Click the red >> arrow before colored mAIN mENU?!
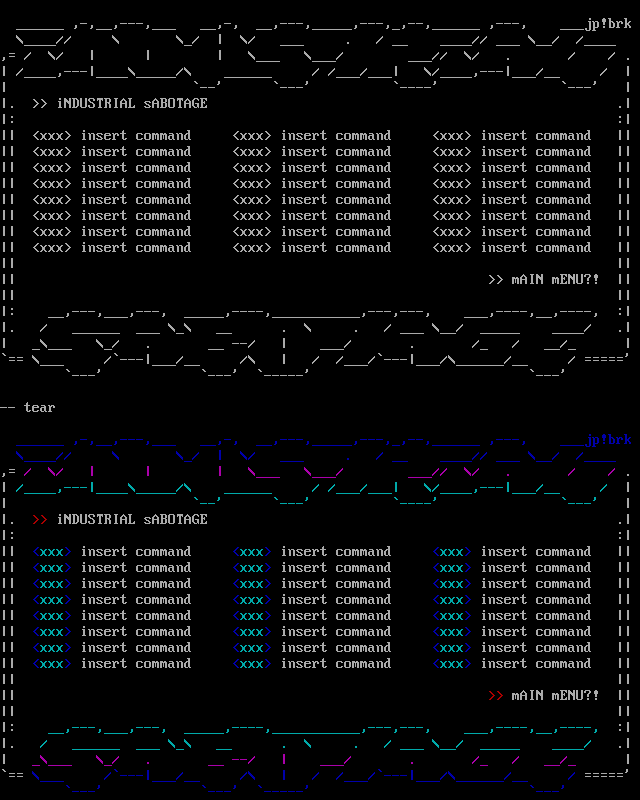This screenshot has width=640, height=800. coord(496,696)
